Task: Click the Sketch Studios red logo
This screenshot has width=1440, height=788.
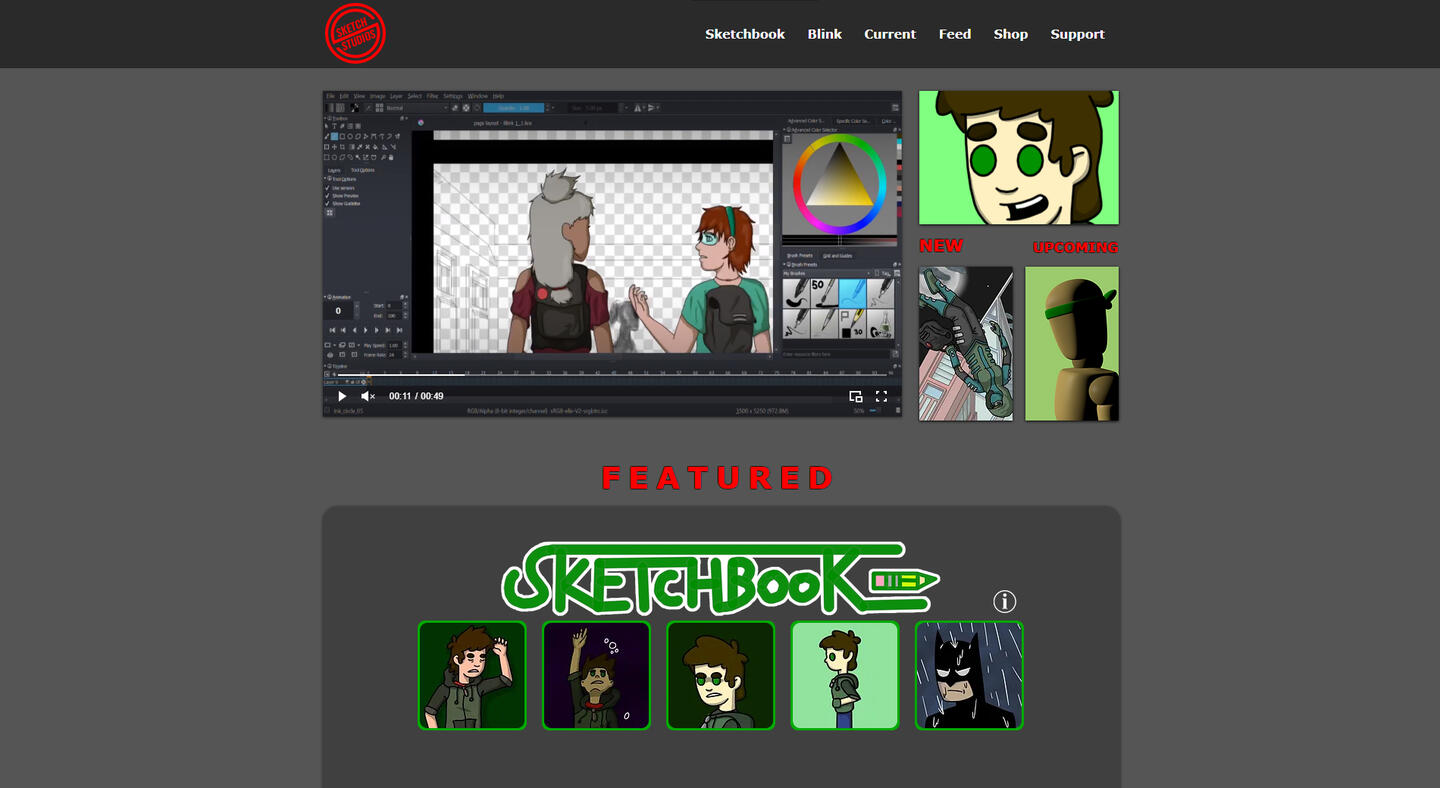Action: coord(355,33)
